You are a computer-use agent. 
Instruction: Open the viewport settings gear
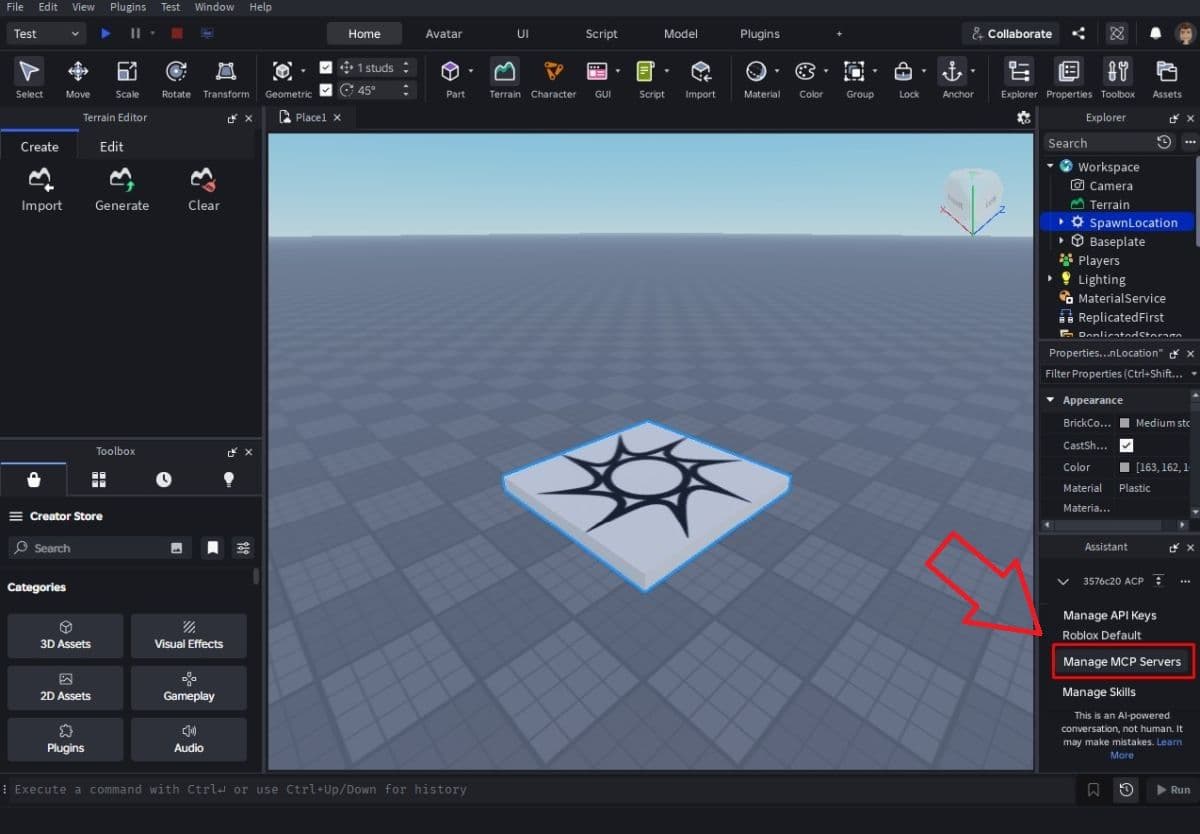1023,117
